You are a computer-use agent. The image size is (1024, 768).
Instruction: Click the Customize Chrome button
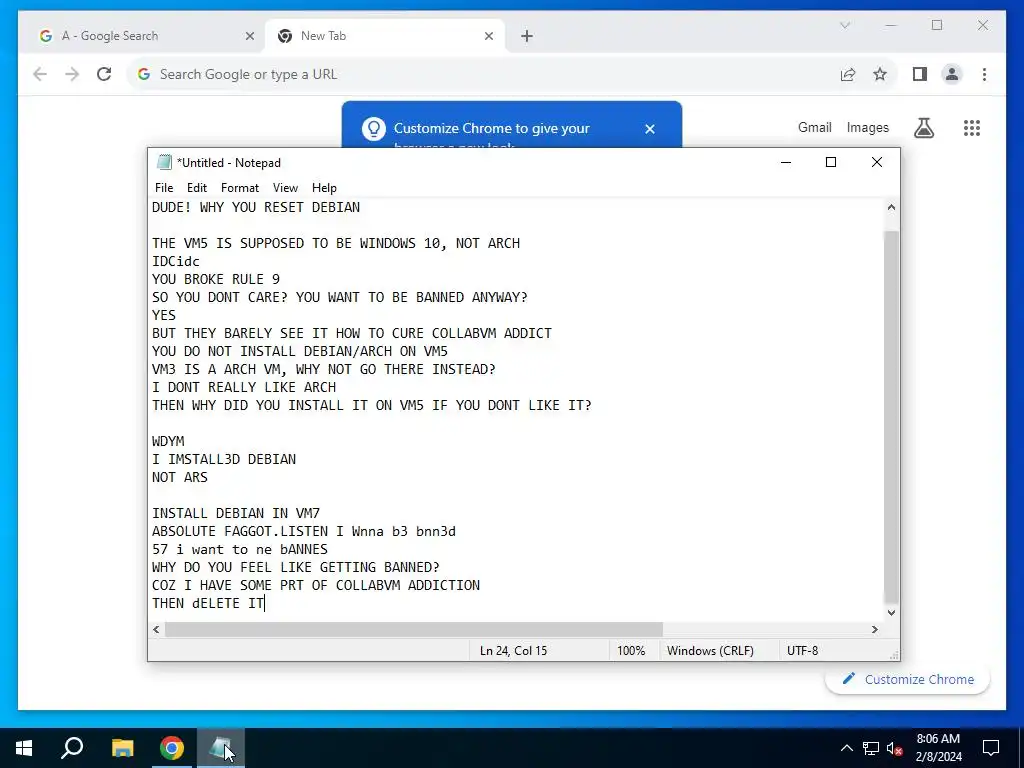click(907, 679)
